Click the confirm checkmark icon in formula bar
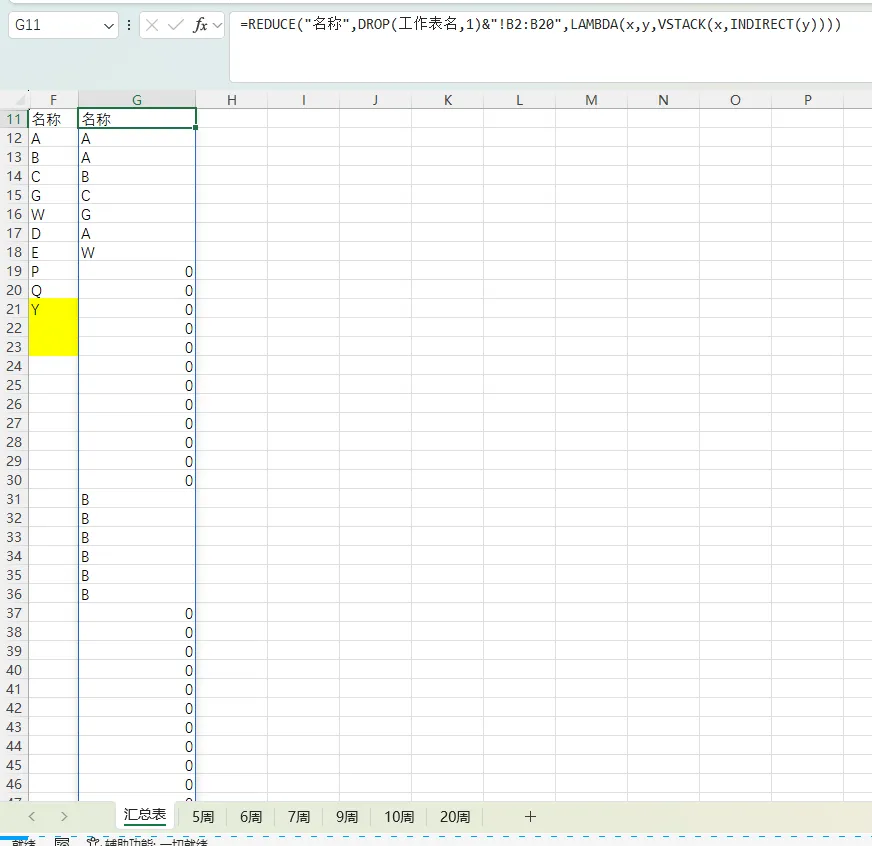Screen dimensions: 872x846 click(x=176, y=25)
